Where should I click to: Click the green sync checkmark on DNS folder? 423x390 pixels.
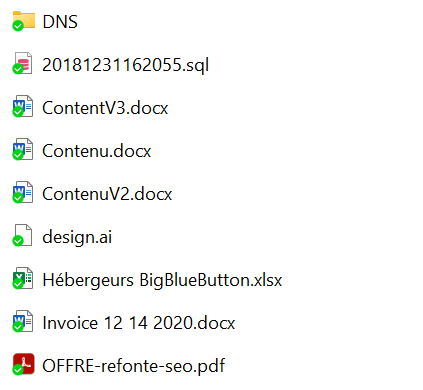click(x=18, y=26)
